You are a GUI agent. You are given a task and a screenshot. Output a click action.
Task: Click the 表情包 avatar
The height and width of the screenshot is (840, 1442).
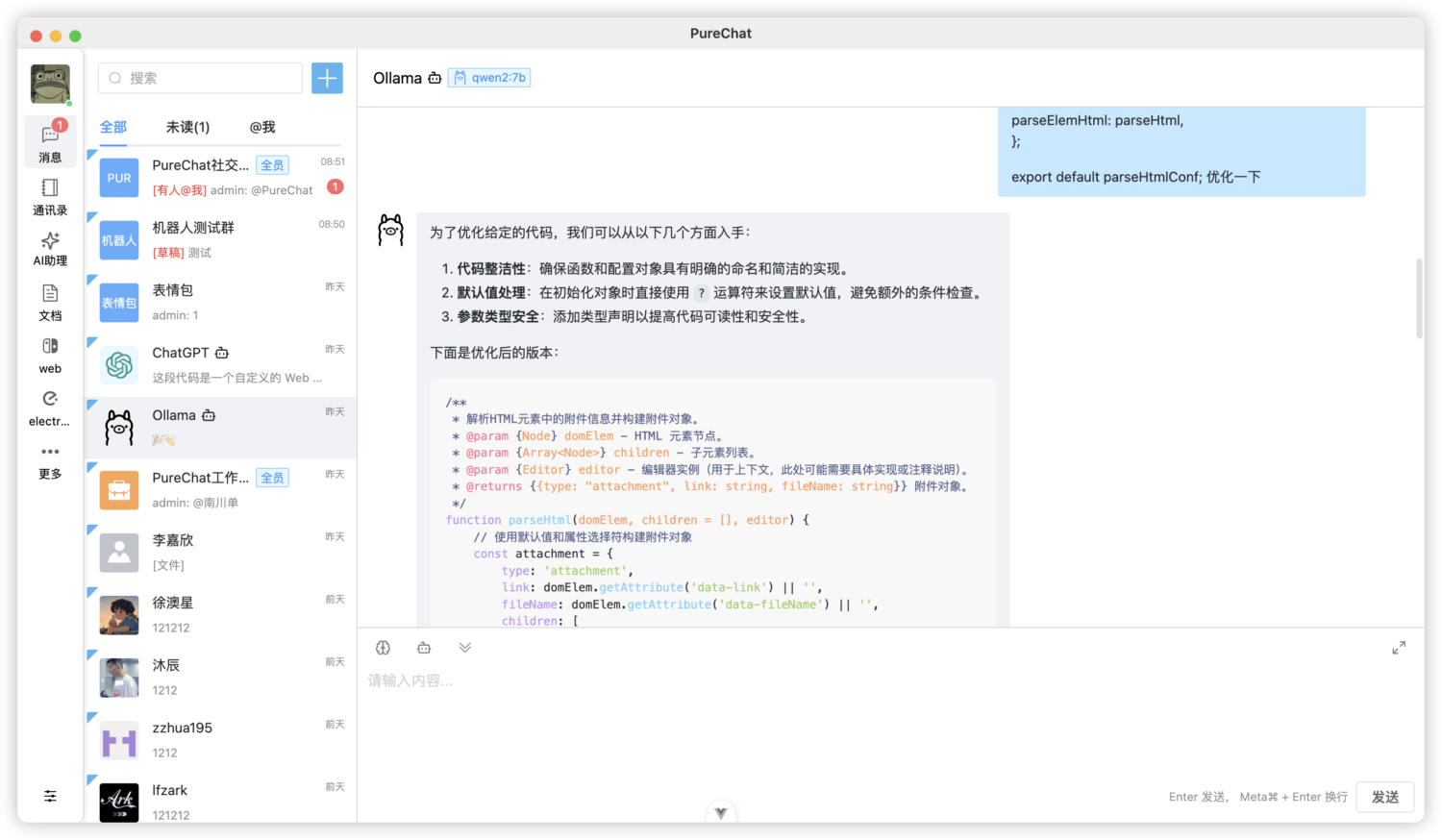[119, 303]
